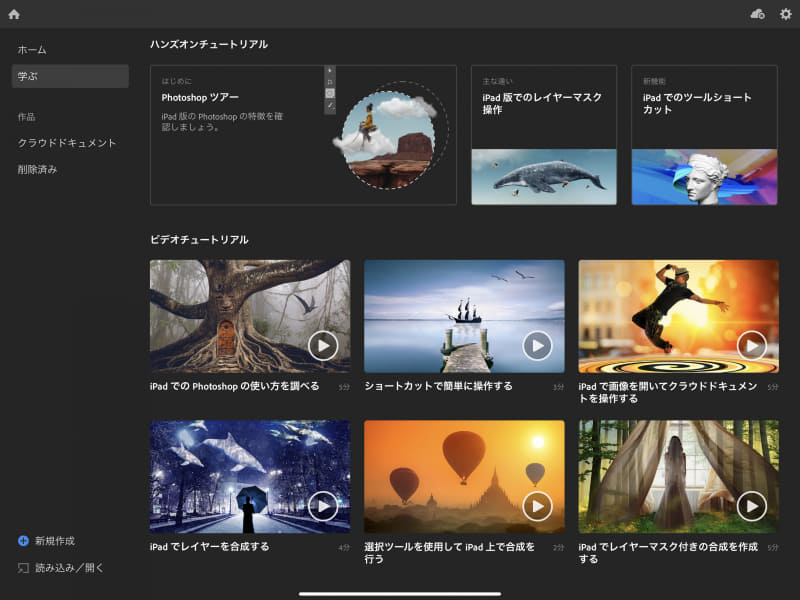
Task: Open the Photoshop ツアー tutorial card
Action: tap(303, 135)
